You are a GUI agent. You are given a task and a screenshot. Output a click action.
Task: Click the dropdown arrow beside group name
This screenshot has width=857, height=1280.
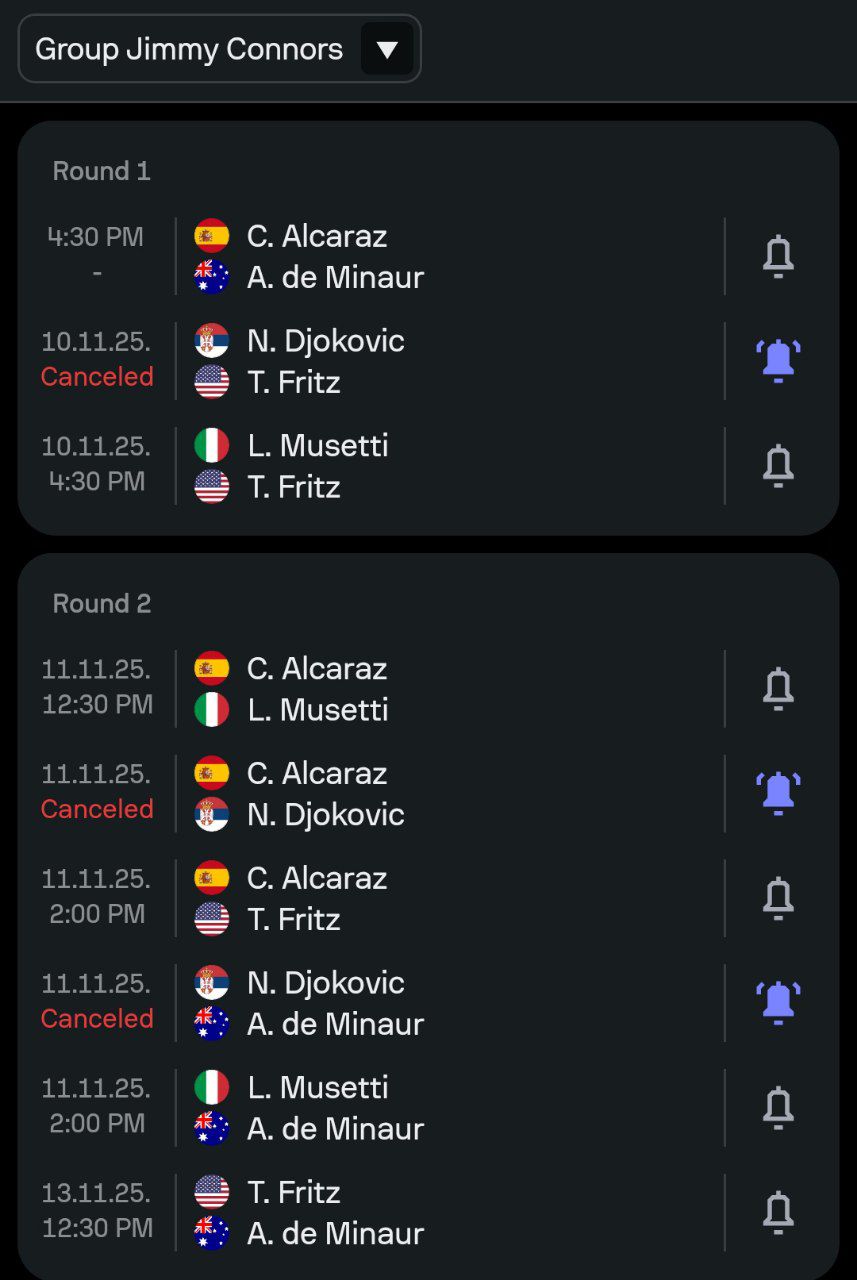point(387,49)
